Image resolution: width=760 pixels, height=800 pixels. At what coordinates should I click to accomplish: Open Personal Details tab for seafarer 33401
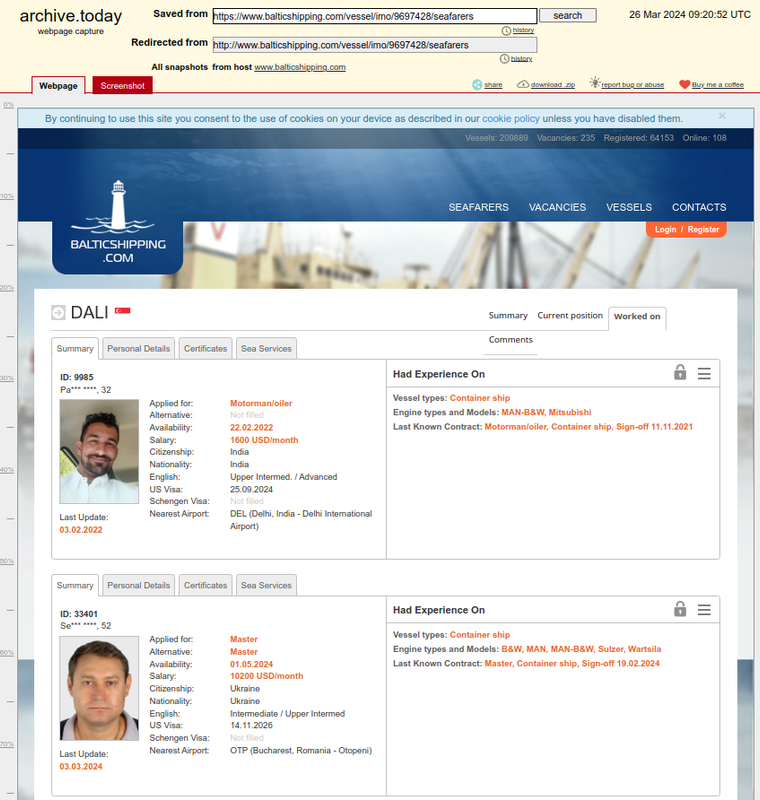point(139,585)
